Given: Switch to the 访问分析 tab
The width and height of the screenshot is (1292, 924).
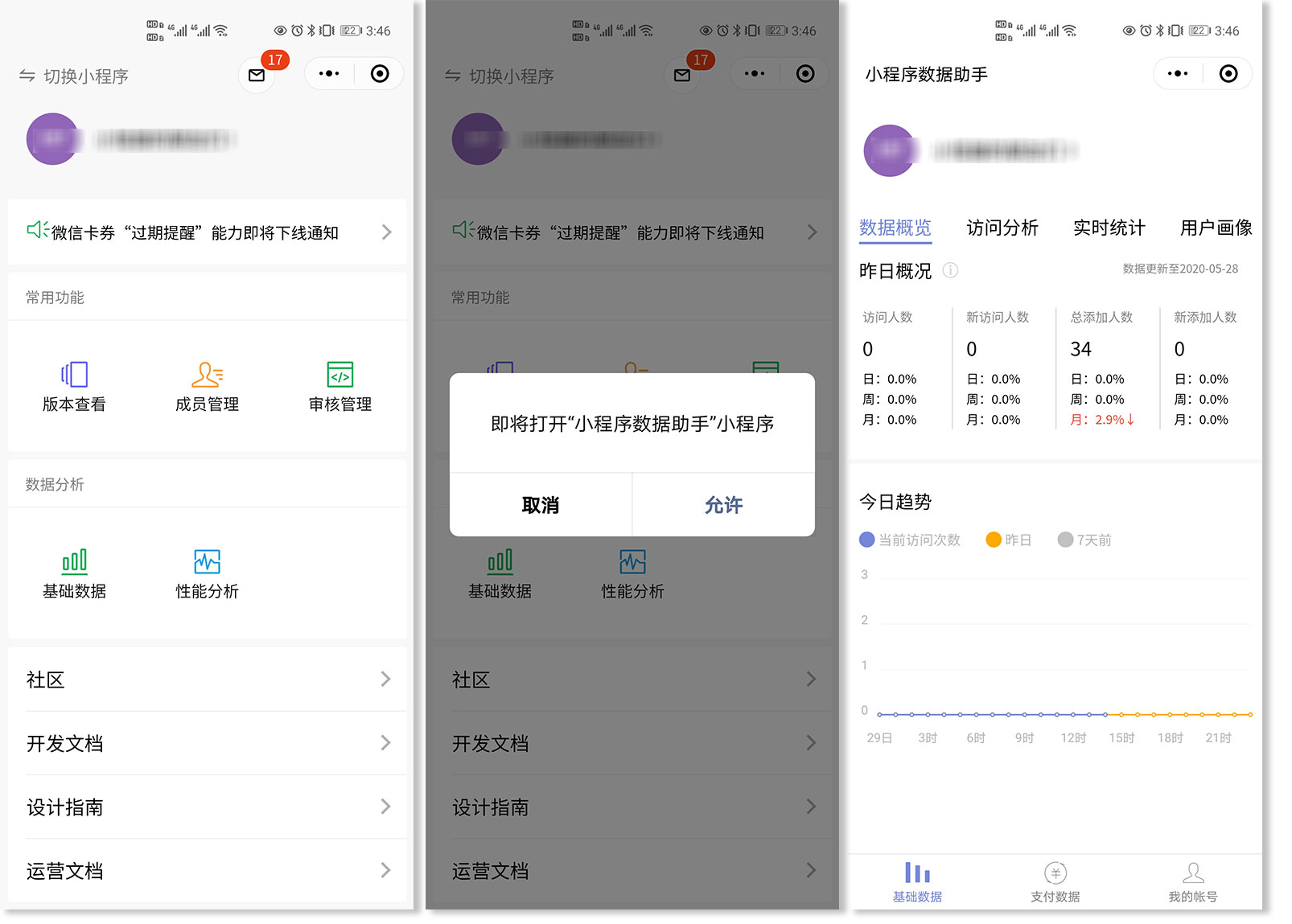Looking at the screenshot, I should pyautogui.click(x=1002, y=228).
